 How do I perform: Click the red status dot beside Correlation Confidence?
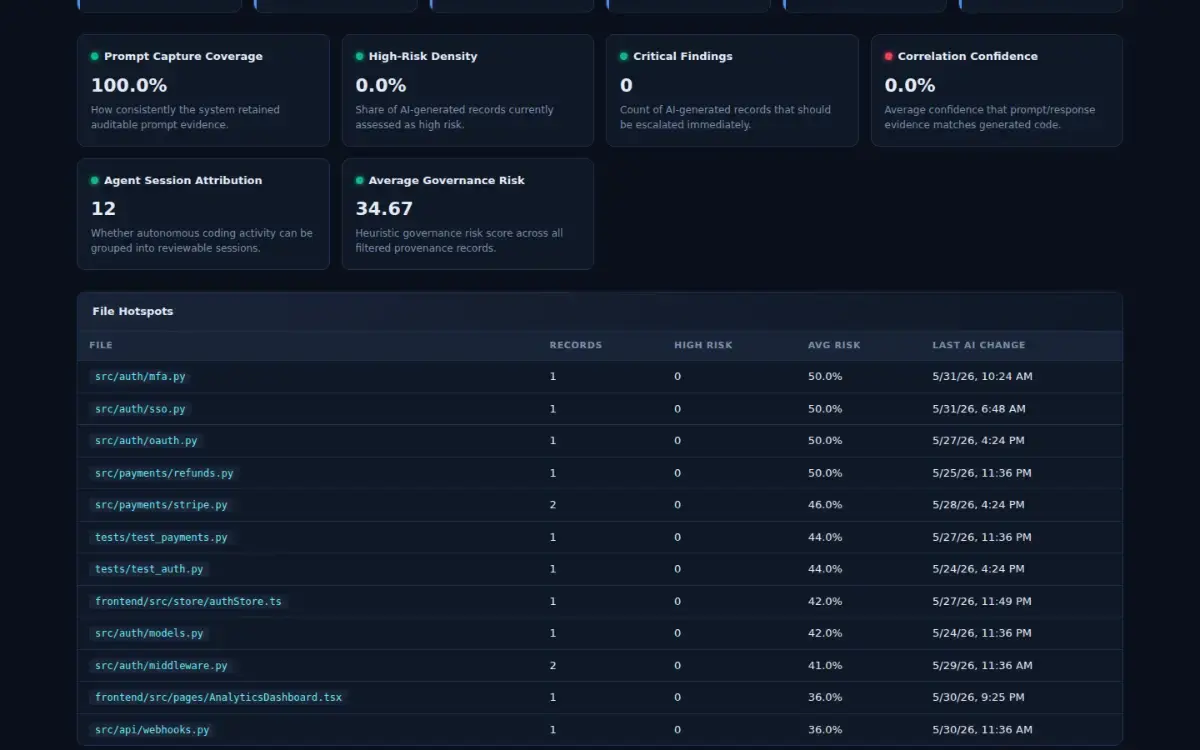point(889,56)
